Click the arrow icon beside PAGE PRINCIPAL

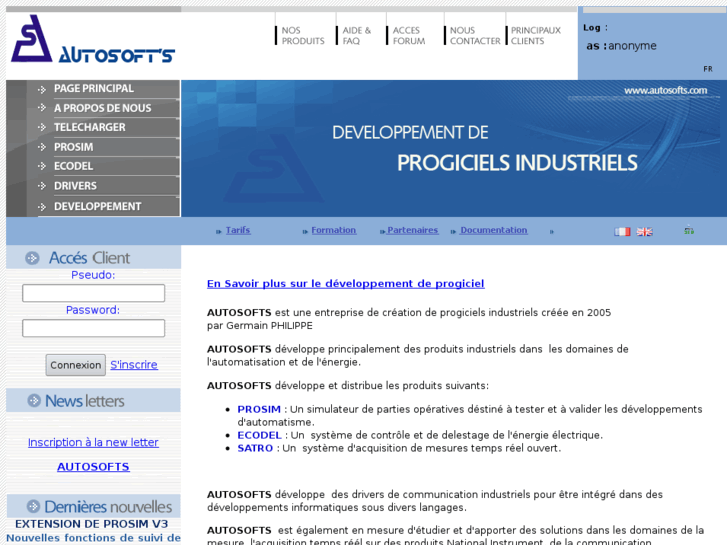click(42, 89)
